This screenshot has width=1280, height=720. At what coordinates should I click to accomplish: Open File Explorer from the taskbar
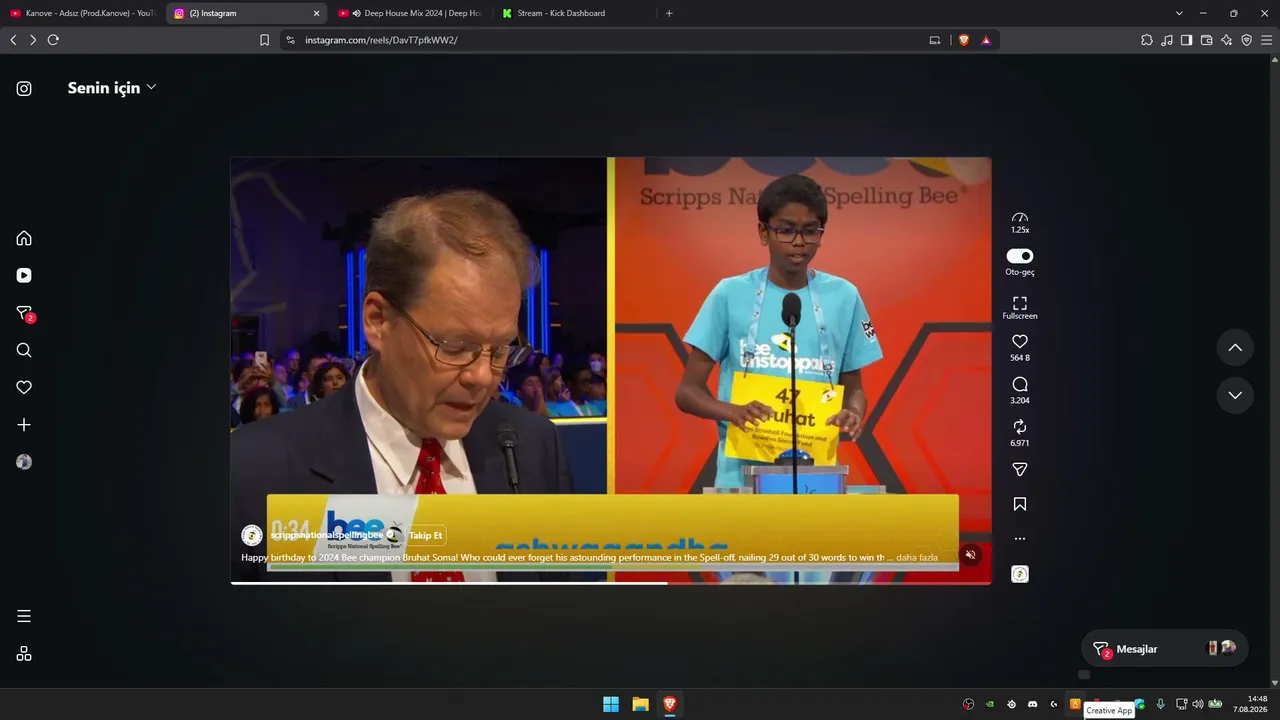[640, 704]
